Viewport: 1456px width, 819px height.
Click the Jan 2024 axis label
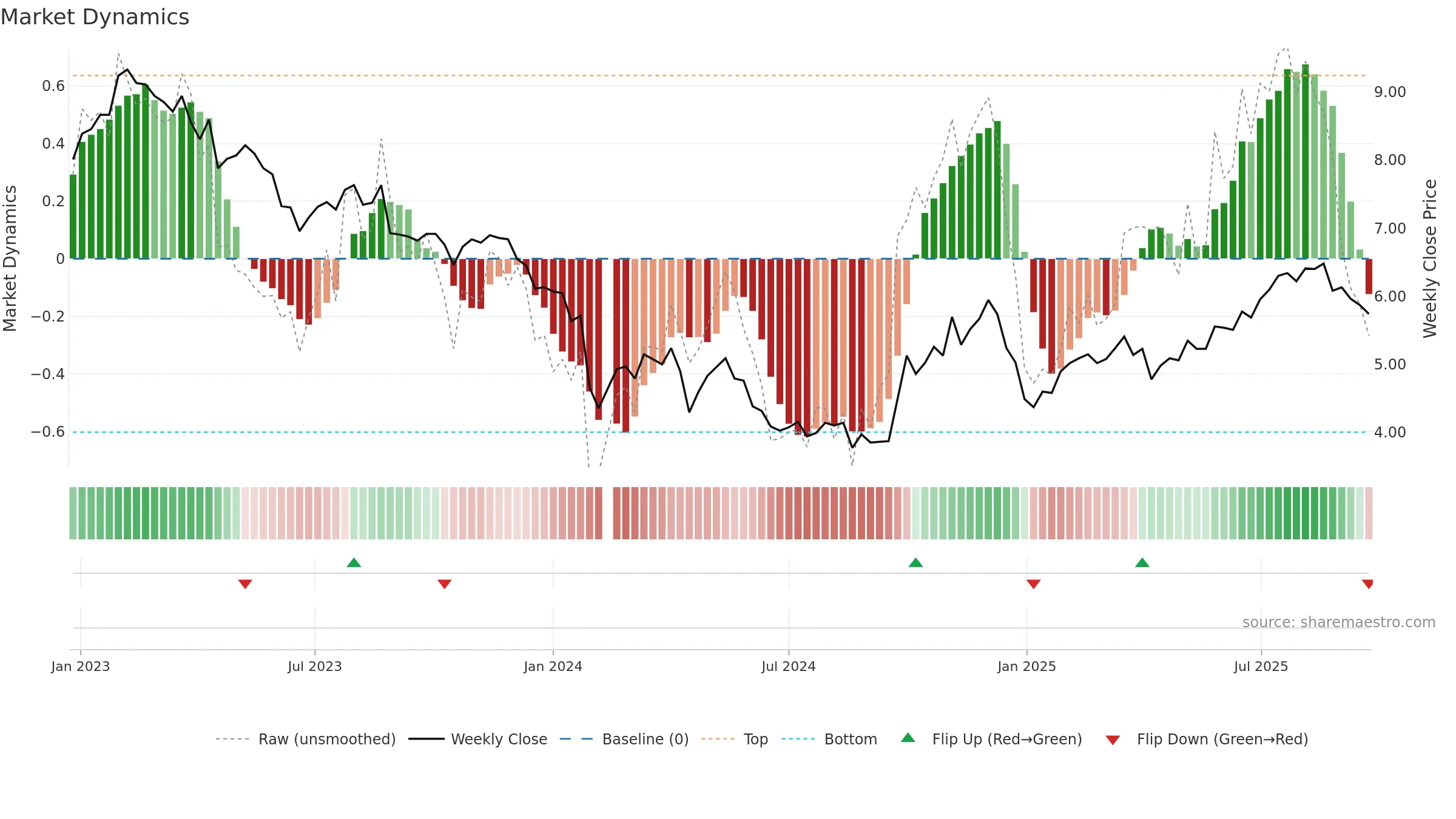[x=553, y=666]
